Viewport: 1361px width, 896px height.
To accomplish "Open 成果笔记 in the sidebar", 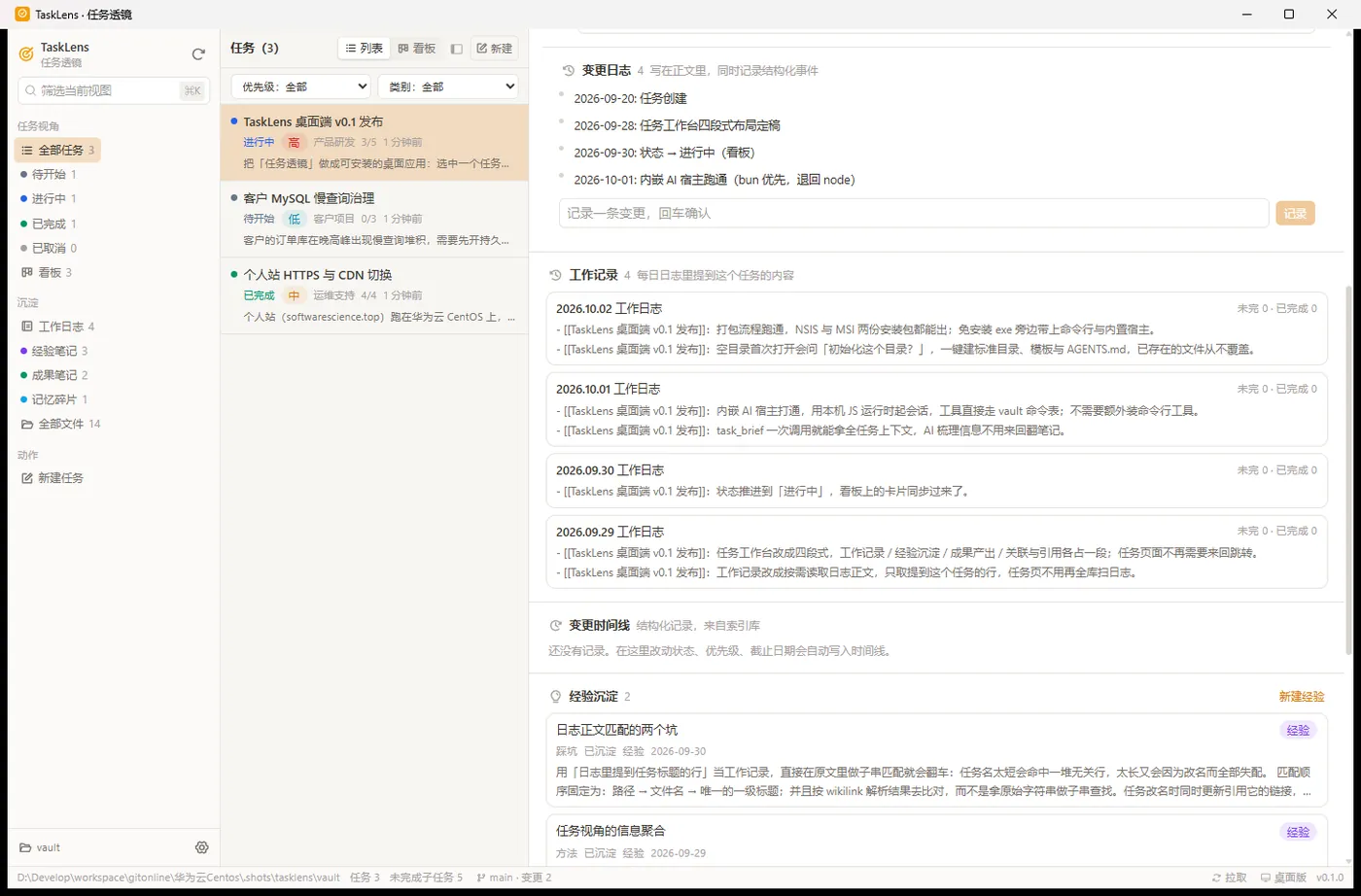I will coord(54,375).
